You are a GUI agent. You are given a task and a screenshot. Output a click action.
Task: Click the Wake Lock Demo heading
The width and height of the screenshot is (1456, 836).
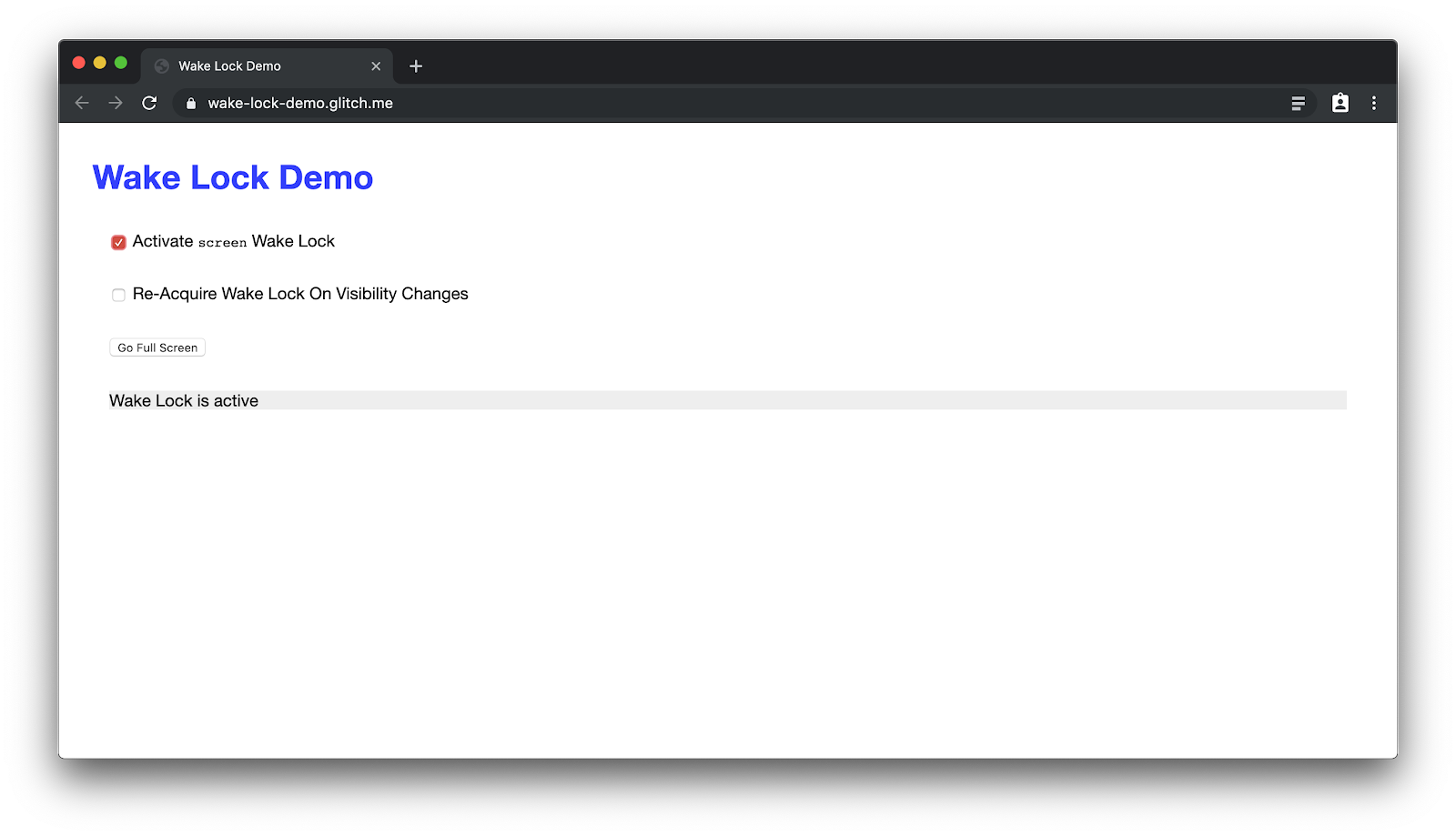pos(233,178)
